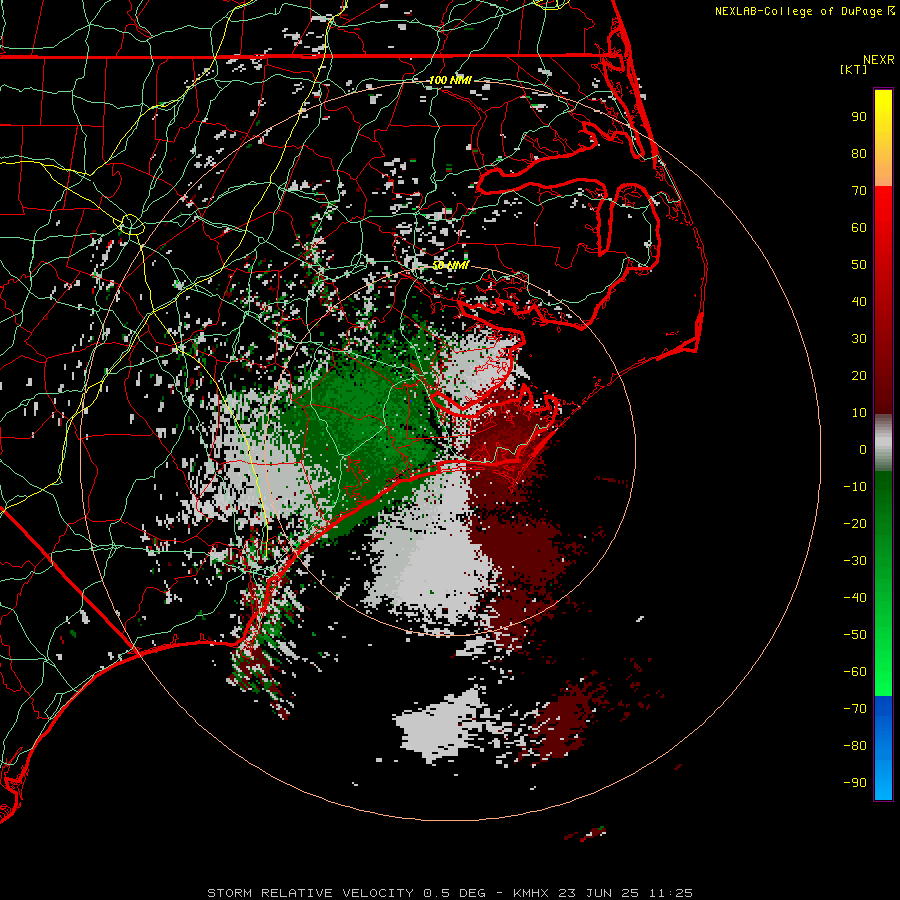The height and width of the screenshot is (900, 900).
Task: Click the Storm Relative Velocity caption at bottom
Action: click(450, 893)
